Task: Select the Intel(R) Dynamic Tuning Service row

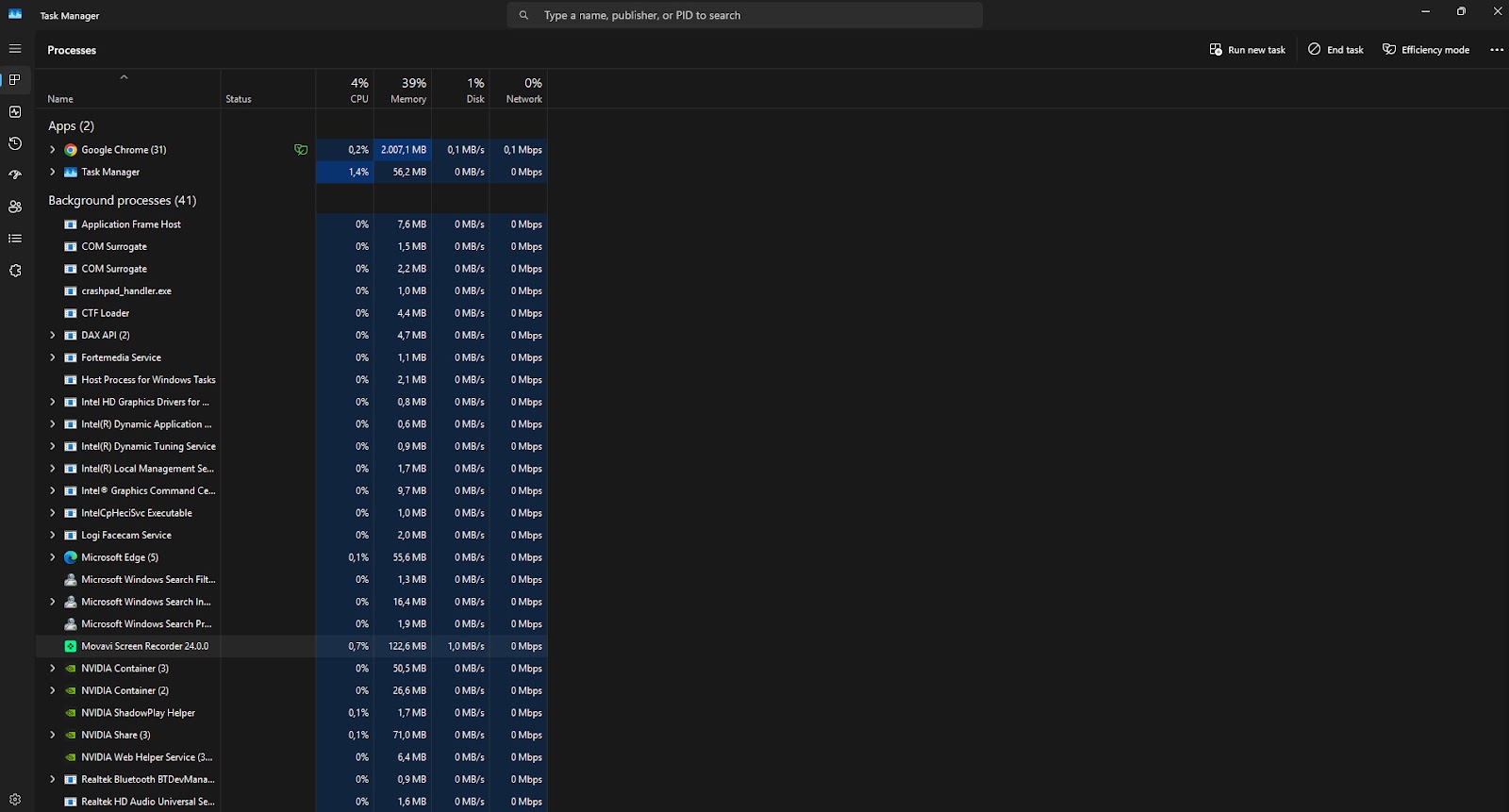Action: click(x=291, y=447)
